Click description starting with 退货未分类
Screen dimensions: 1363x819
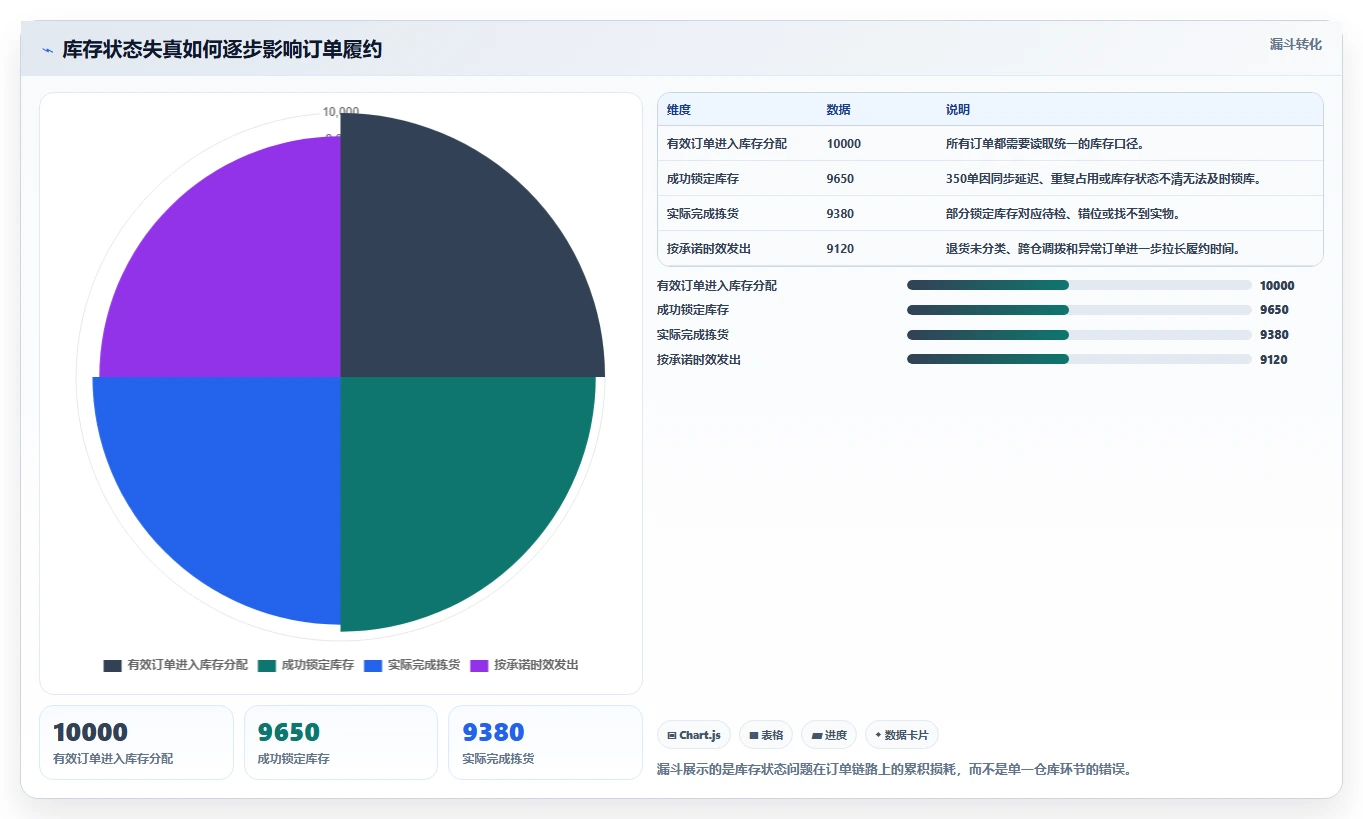[x=1093, y=249]
